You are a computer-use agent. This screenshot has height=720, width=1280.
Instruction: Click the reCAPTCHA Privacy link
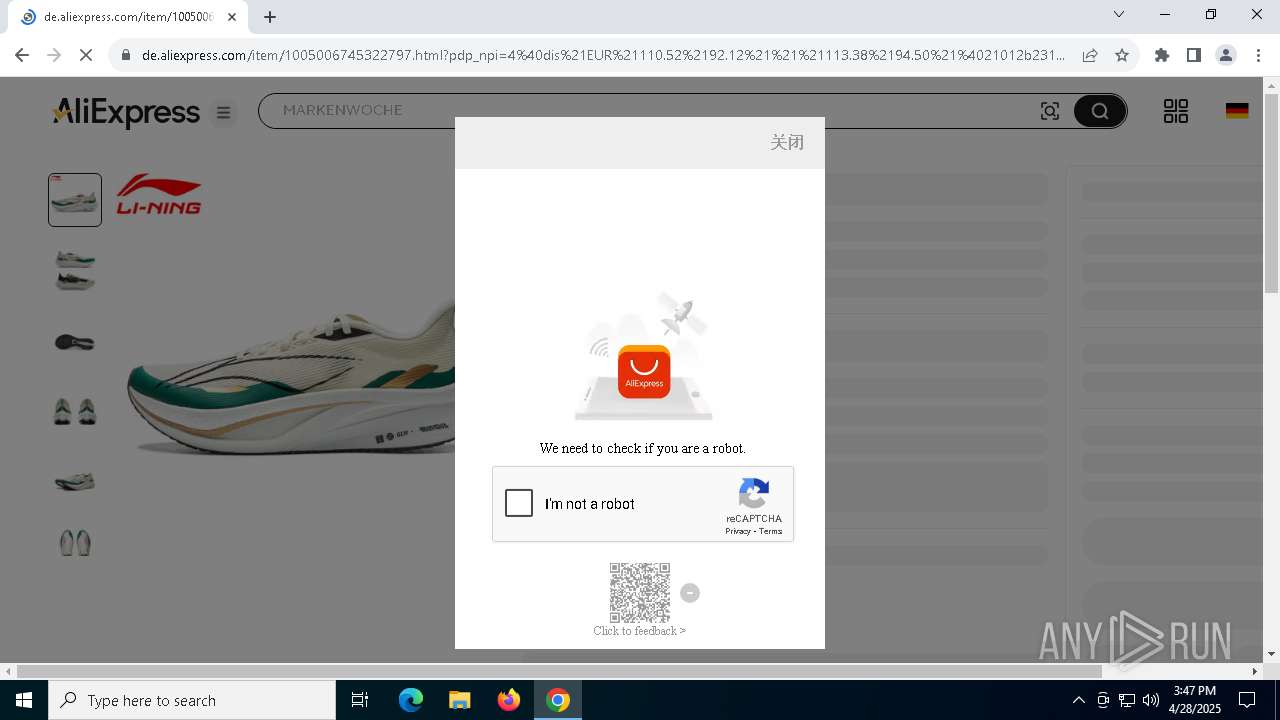click(738, 531)
